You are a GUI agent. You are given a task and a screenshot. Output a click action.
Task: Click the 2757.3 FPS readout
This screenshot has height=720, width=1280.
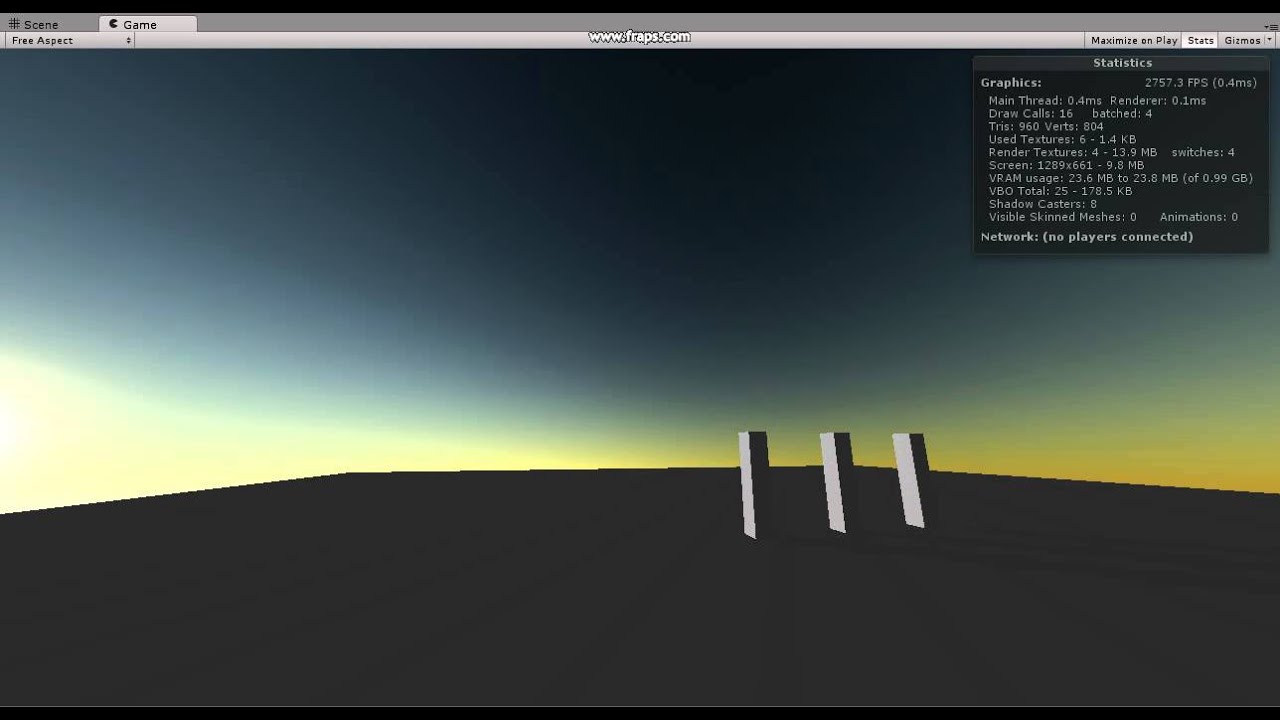(x=1200, y=83)
